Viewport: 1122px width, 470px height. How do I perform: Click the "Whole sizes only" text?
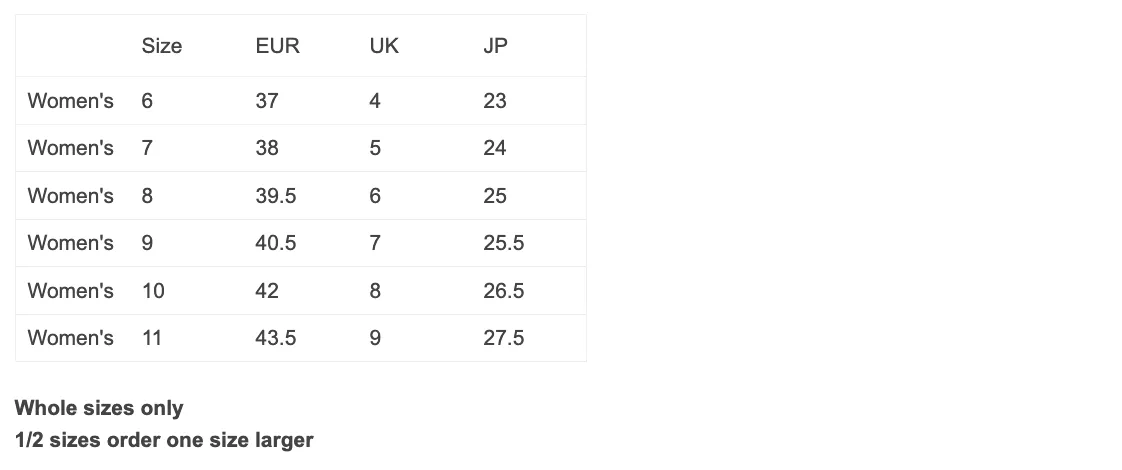point(99,408)
